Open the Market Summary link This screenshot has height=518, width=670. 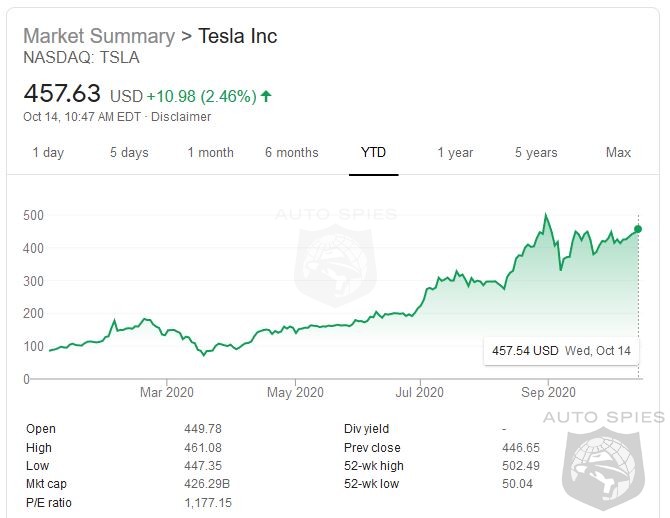click(98, 37)
